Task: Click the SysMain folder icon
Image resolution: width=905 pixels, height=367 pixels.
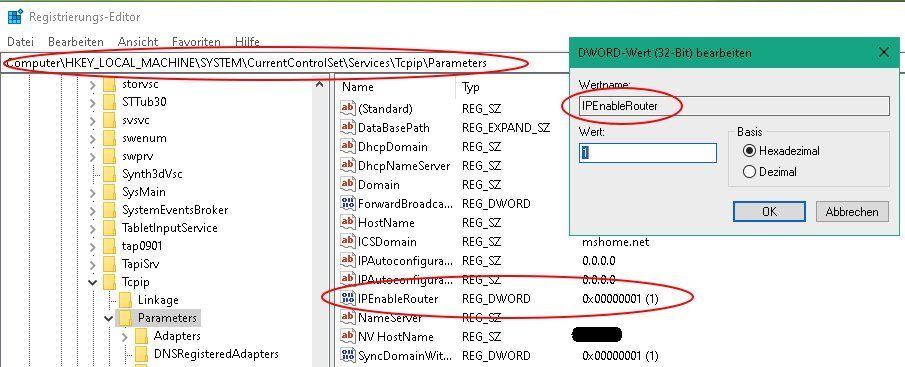Action: (110, 192)
